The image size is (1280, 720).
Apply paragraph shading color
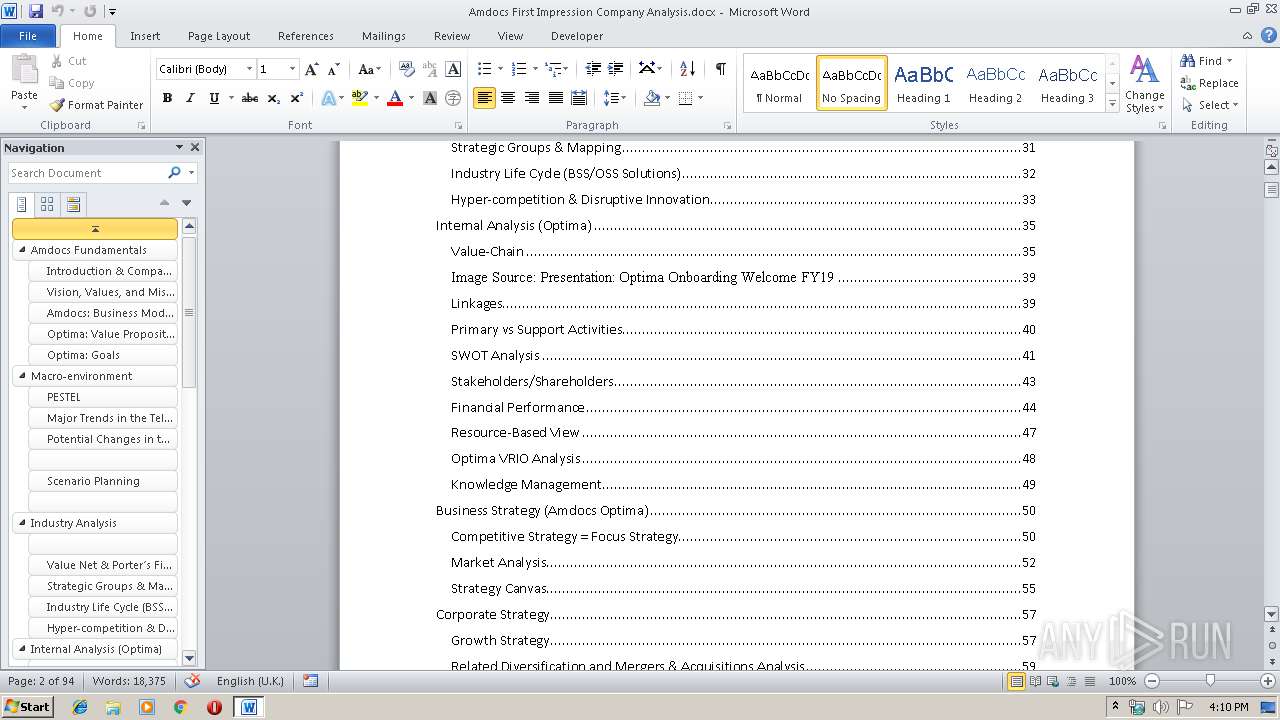[x=652, y=98]
